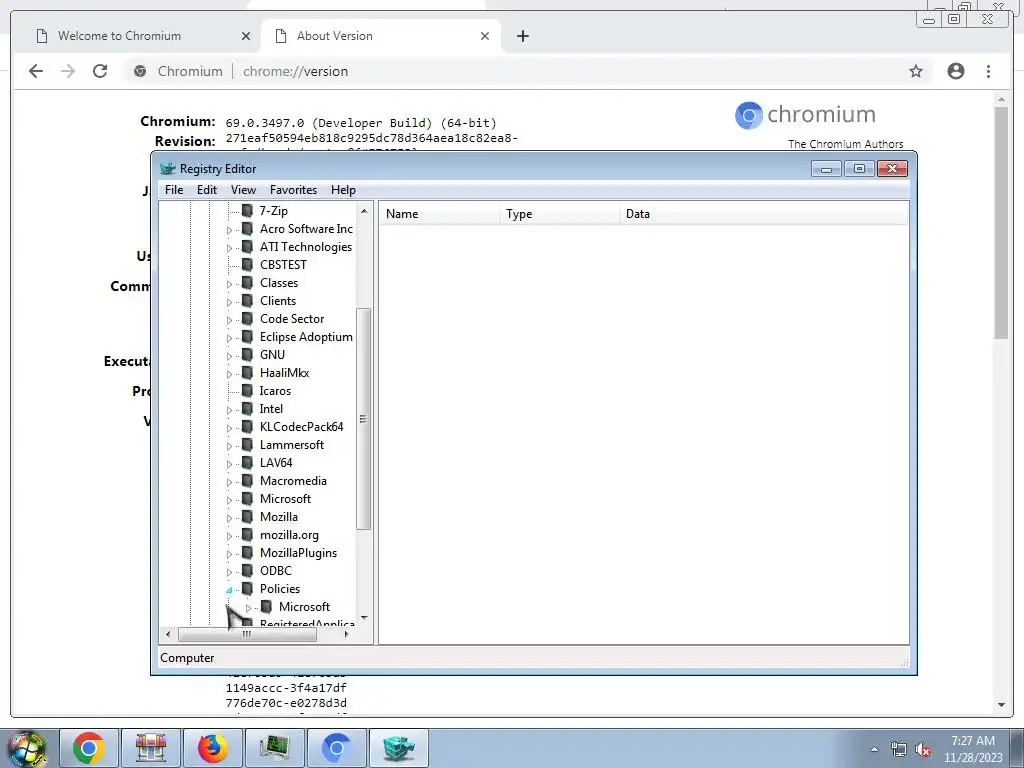
Task: Click the ATI Technologies key folder icon
Action: (248, 246)
